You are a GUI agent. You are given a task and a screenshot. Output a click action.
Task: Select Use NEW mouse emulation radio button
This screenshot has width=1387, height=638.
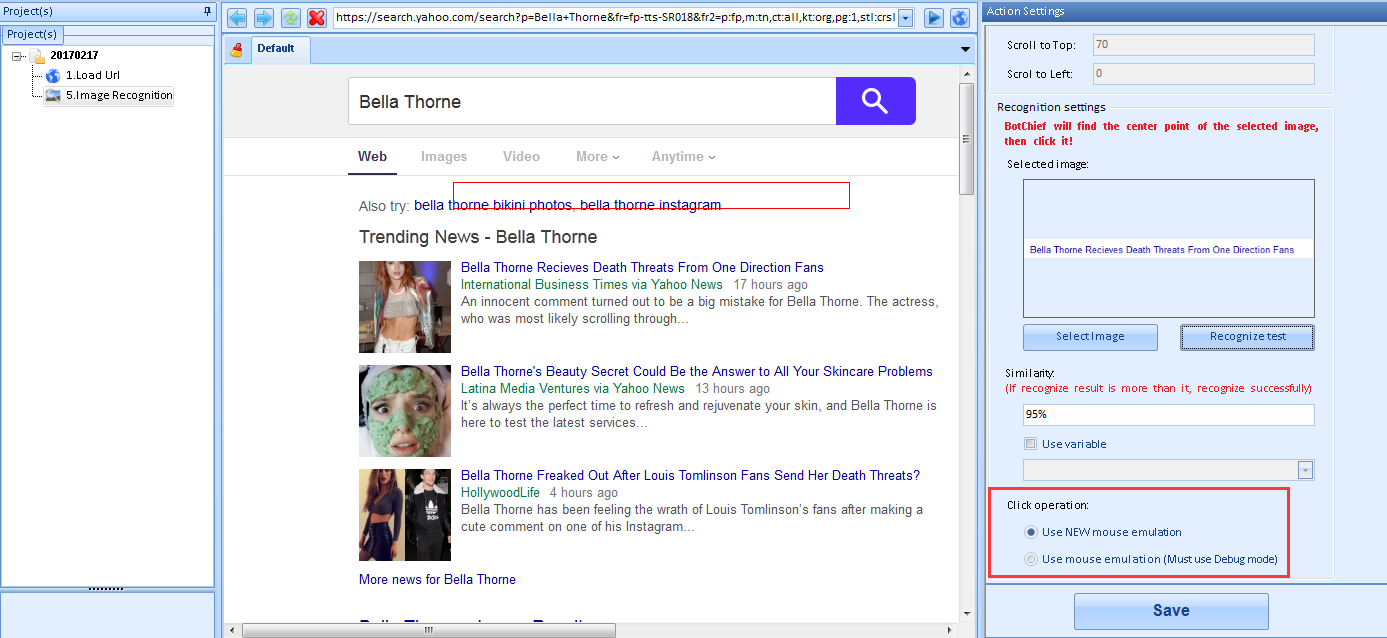tap(1031, 532)
